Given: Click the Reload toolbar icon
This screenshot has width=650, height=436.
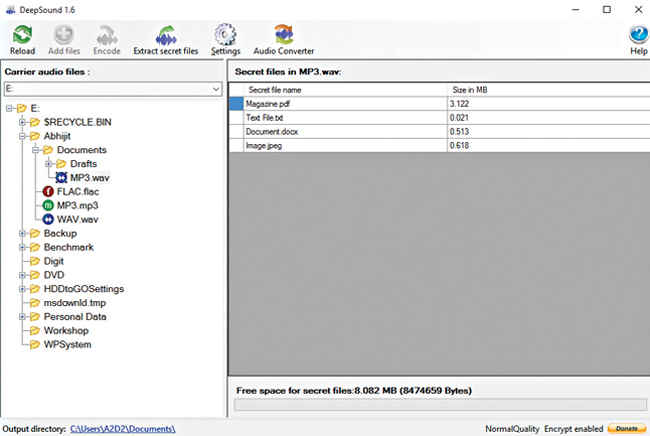Looking at the screenshot, I should point(22,34).
